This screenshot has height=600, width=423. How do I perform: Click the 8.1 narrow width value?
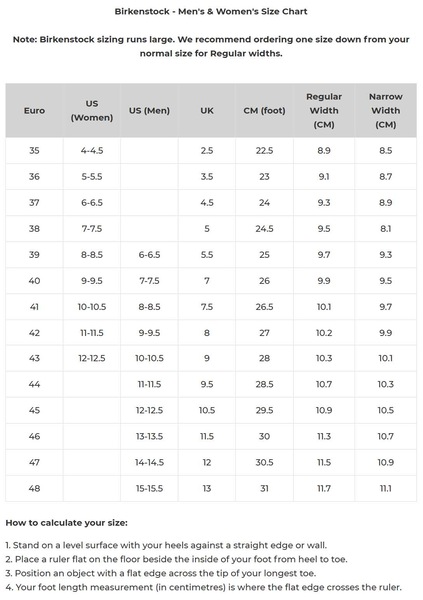(x=385, y=229)
